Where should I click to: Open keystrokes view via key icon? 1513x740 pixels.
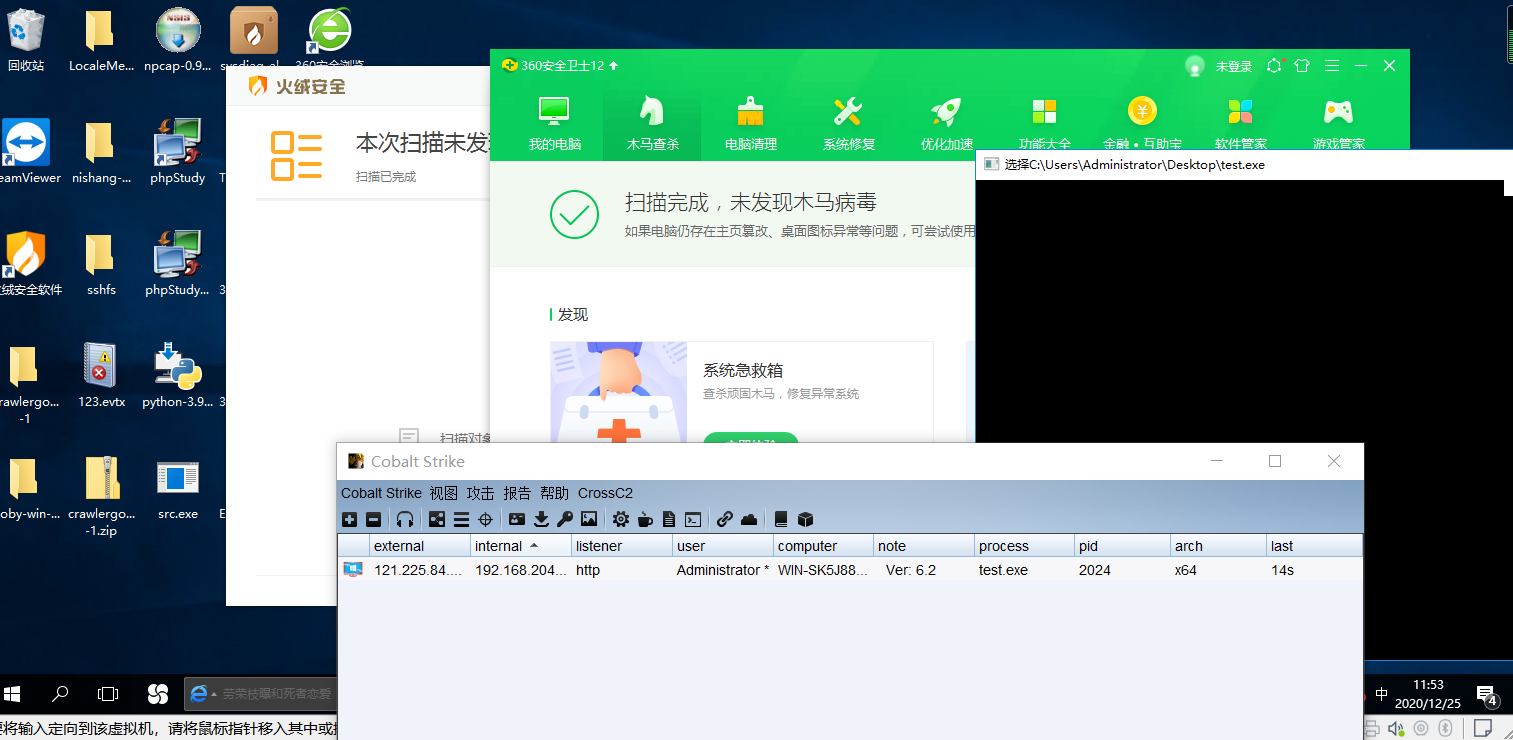tap(565, 519)
